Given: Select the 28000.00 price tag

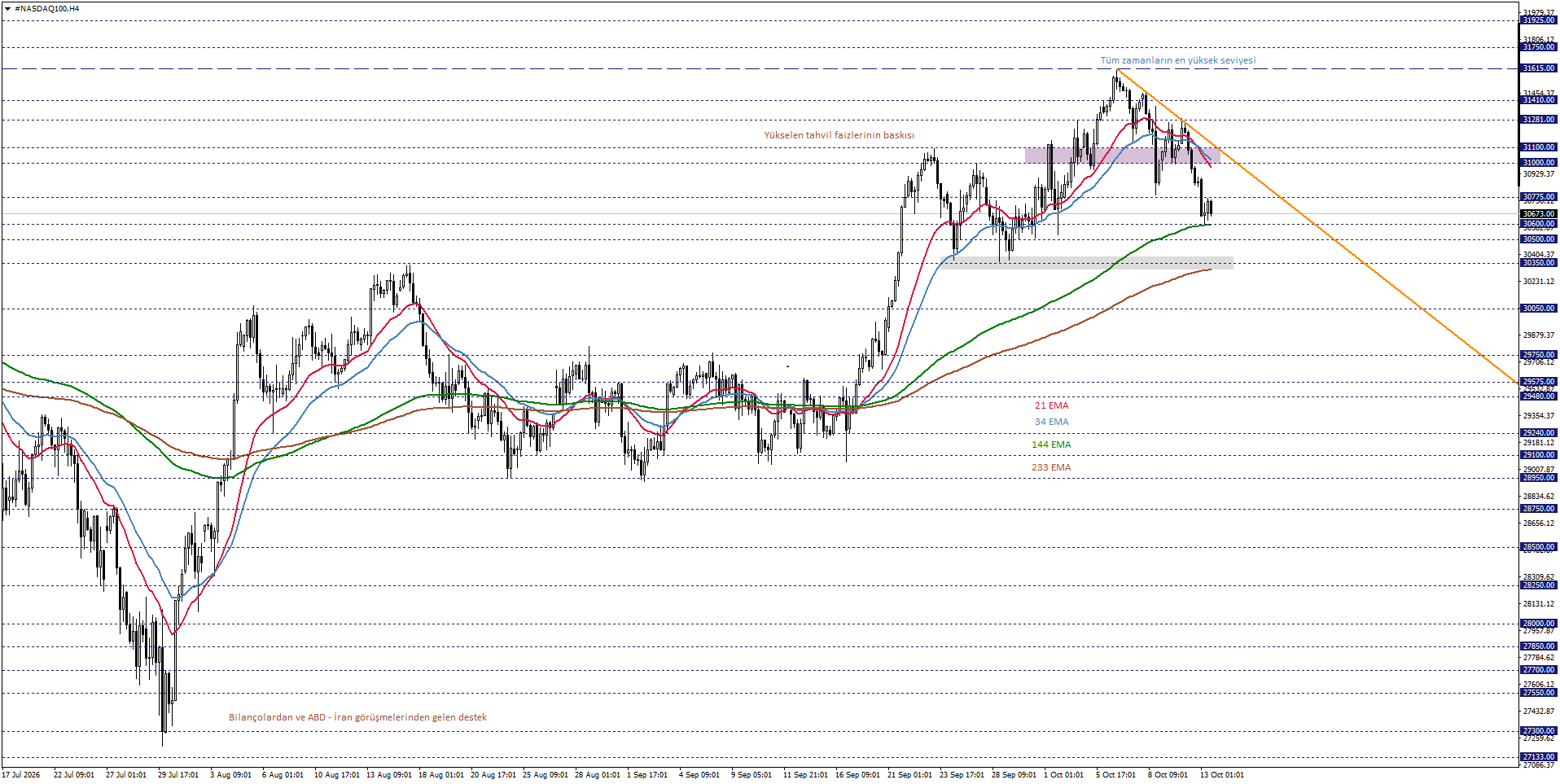Looking at the screenshot, I should coord(1538,624).
